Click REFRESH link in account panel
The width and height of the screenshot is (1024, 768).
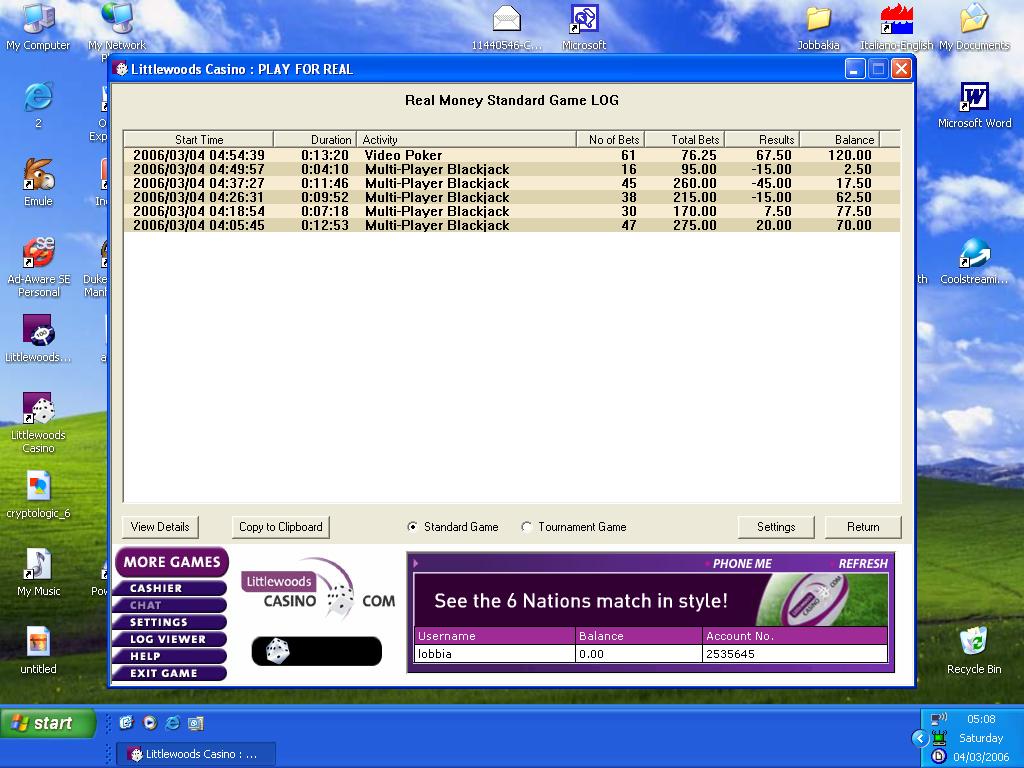click(863, 564)
